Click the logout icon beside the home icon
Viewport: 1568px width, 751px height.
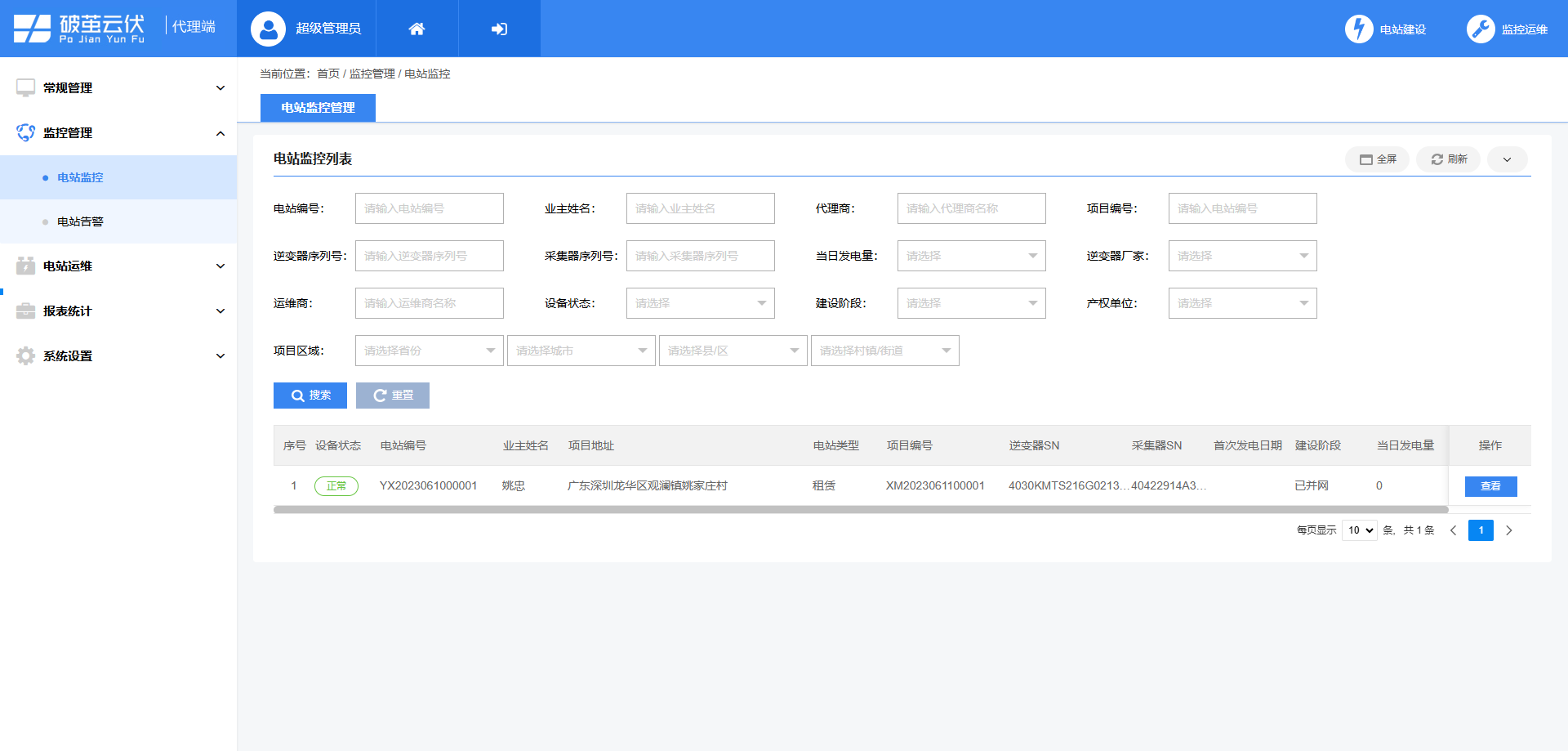499,28
